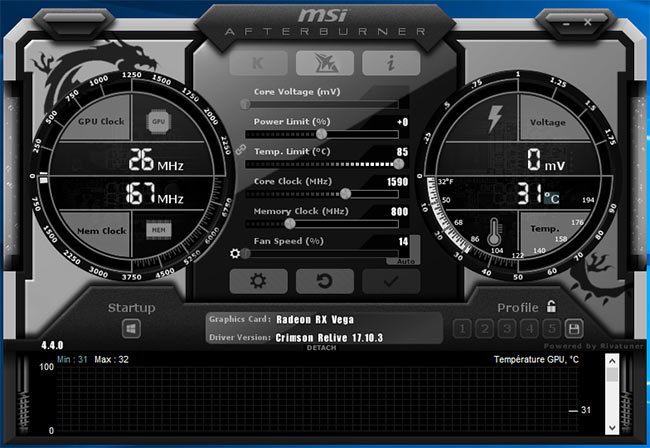650x448 pixels.
Task: Toggle Auto fan speed mode
Action: pyautogui.click(x=406, y=260)
